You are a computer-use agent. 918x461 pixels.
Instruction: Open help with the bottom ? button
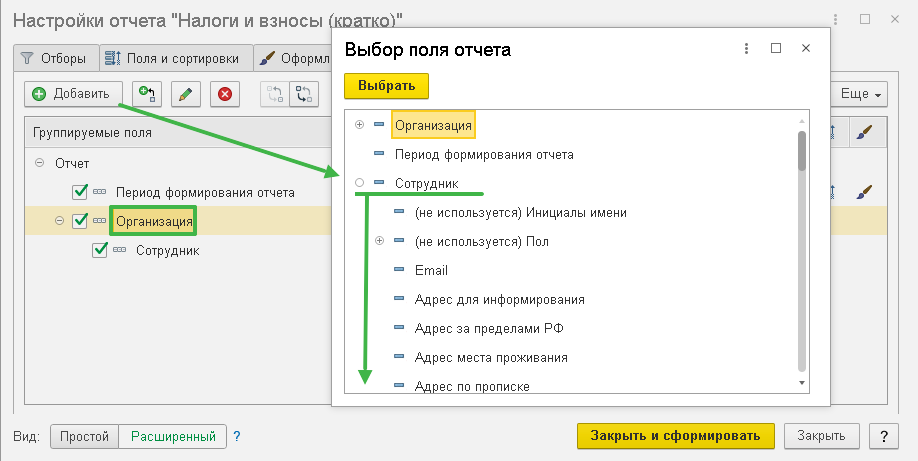coord(883,436)
